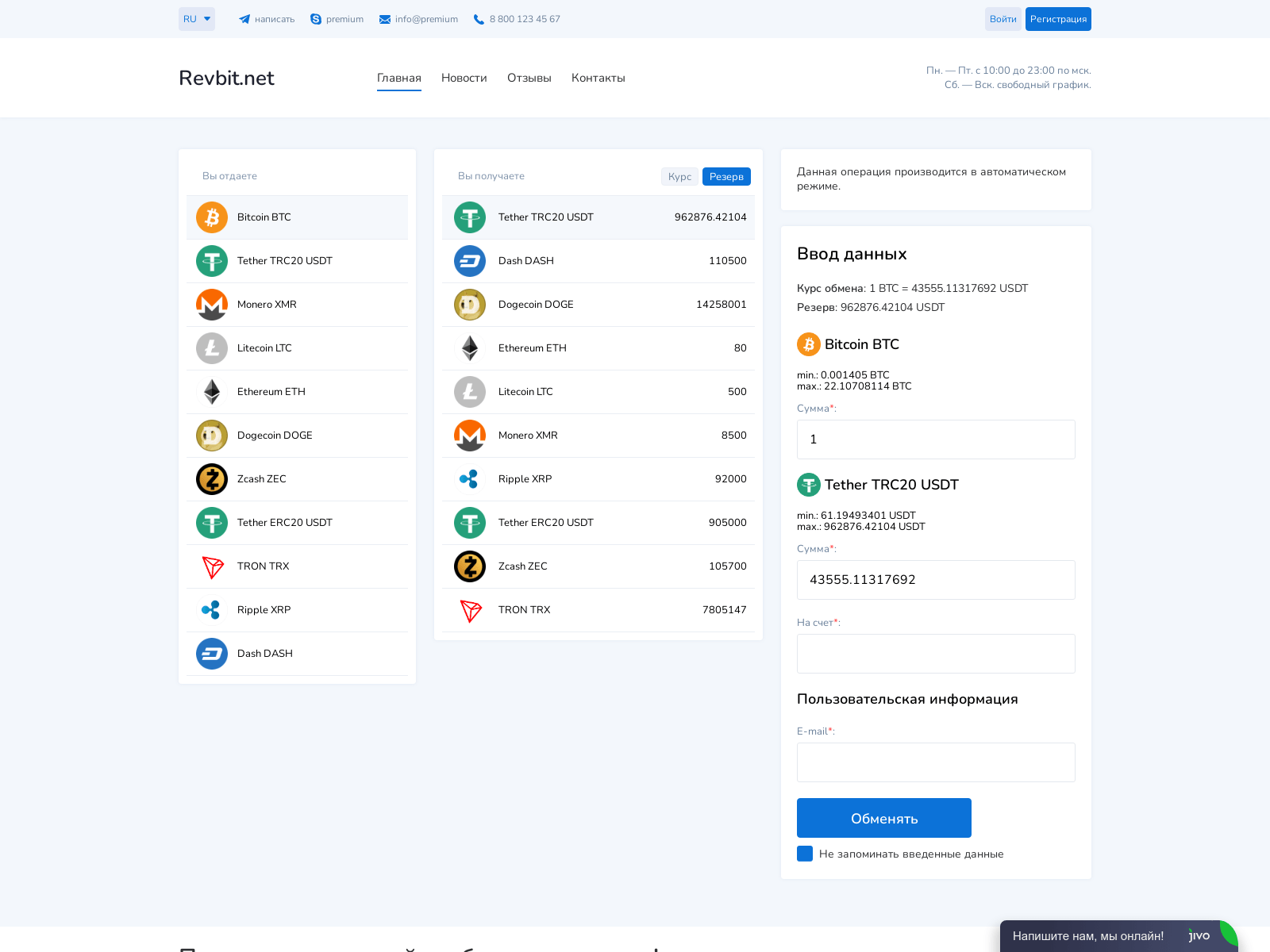This screenshot has height=952, width=1270.
Task: Select Ripple XRP row in receive list
Action: 598,479
